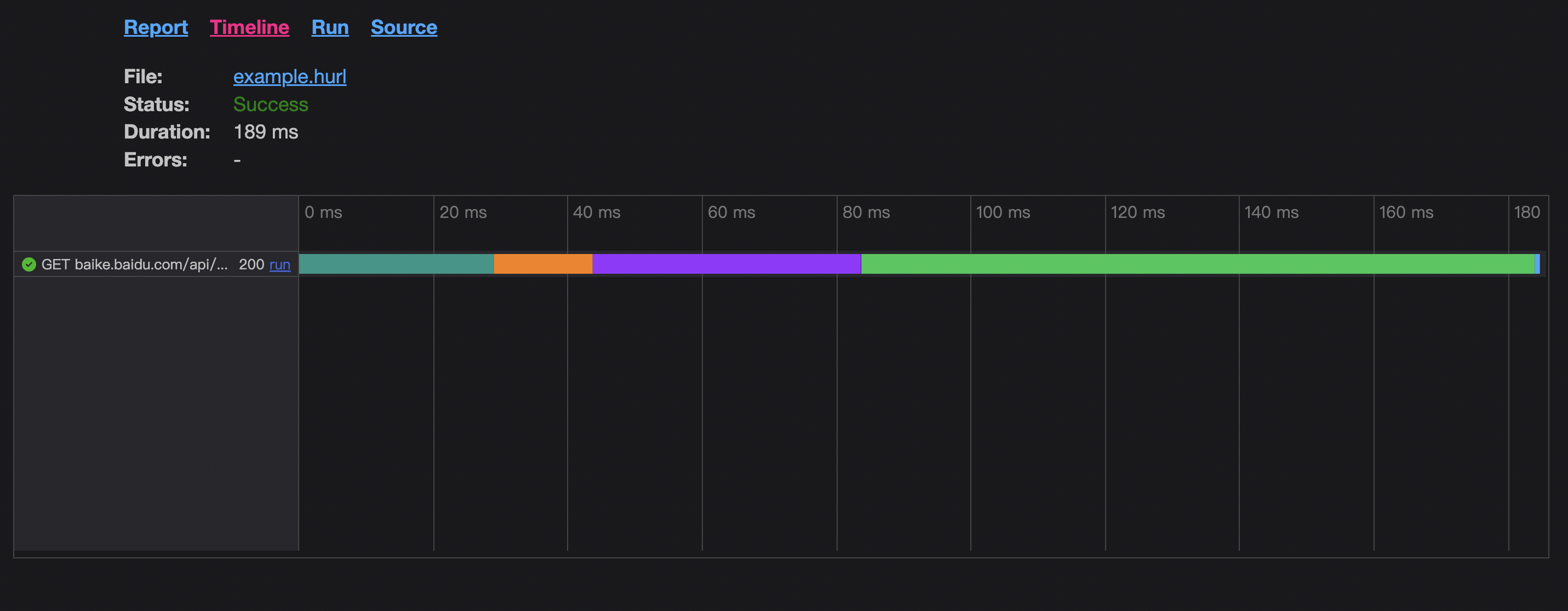Click the Success status text
The width and height of the screenshot is (1568, 611).
[x=271, y=105]
